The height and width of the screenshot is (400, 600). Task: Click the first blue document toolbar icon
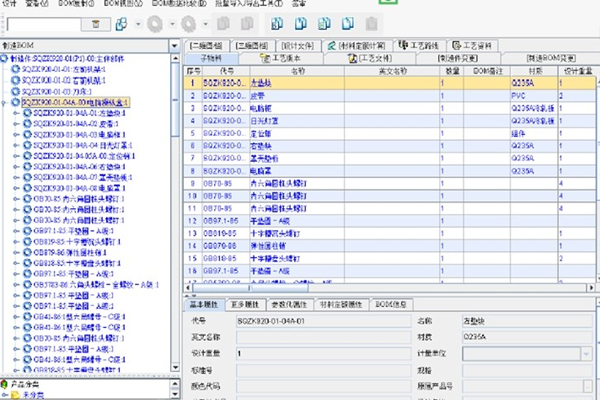[277, 24]
